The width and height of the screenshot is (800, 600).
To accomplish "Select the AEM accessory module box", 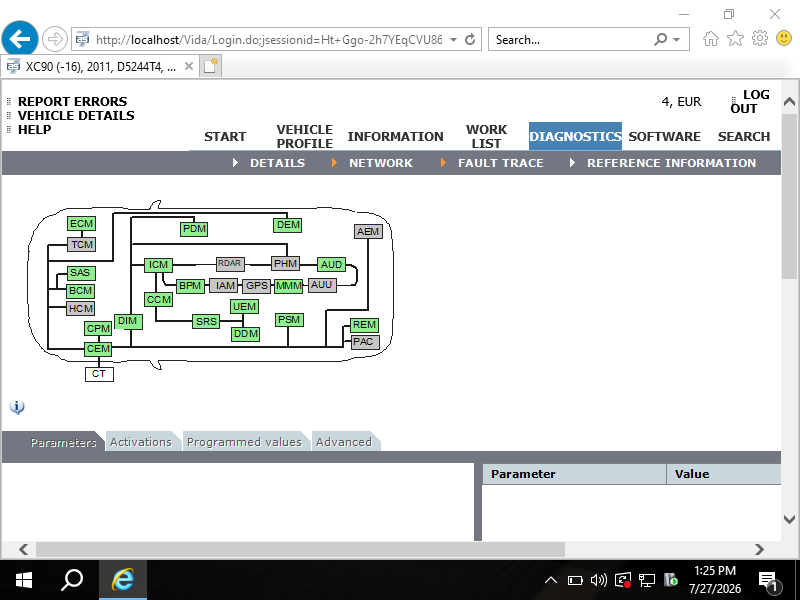I will pos(368,232).
